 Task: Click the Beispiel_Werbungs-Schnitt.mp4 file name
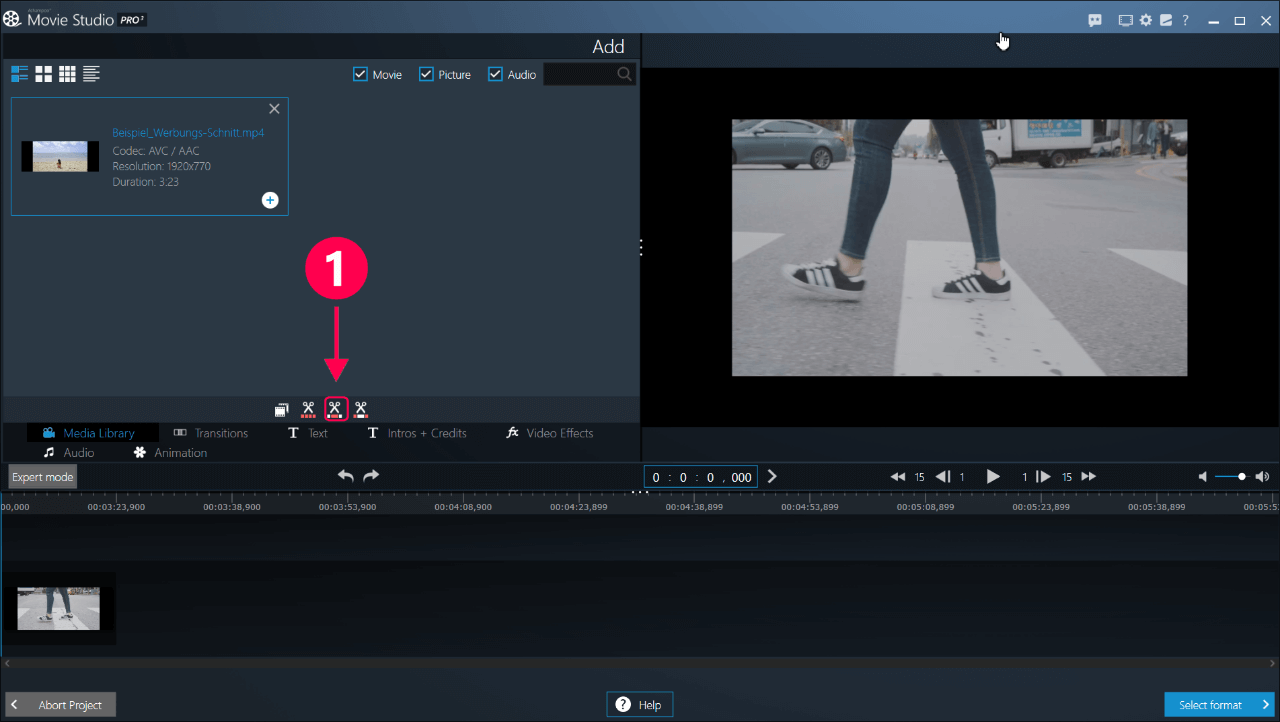point(188,132)
